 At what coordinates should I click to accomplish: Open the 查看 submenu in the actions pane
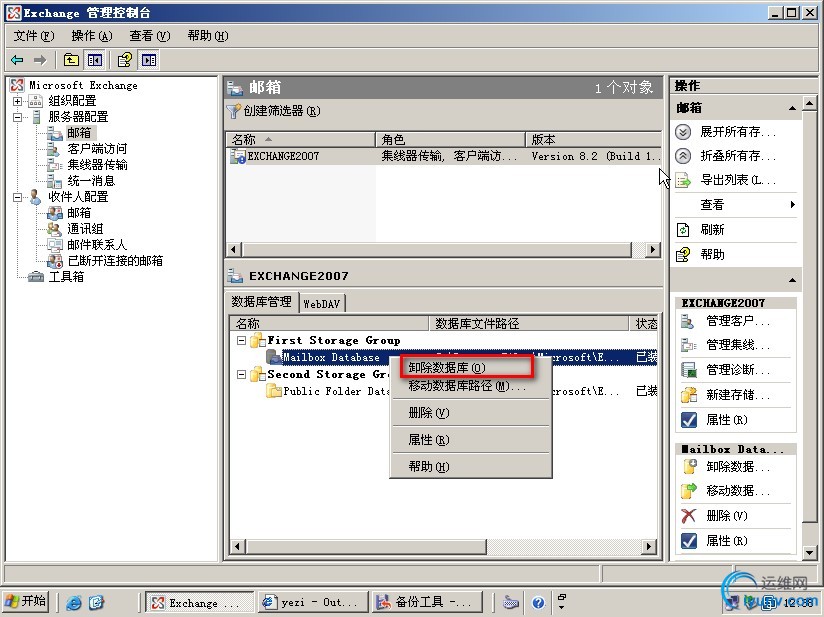(x=736, y=205)
